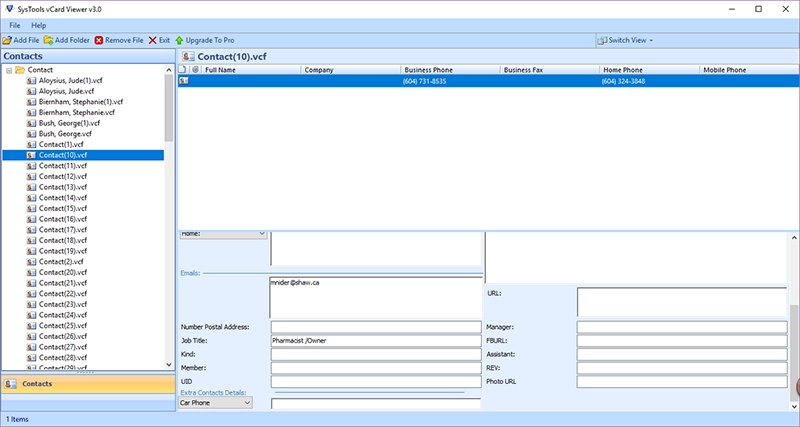Image resolution: width=800 pixels, height=427 pixels.
Task: Select Bush, George(1).vcf file
Action: [x=69, y=123]
